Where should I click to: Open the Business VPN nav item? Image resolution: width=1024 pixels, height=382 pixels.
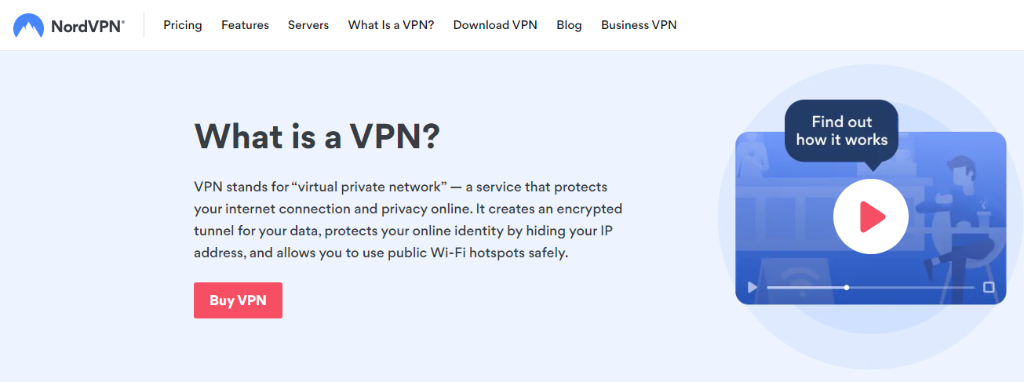(639, 25)
